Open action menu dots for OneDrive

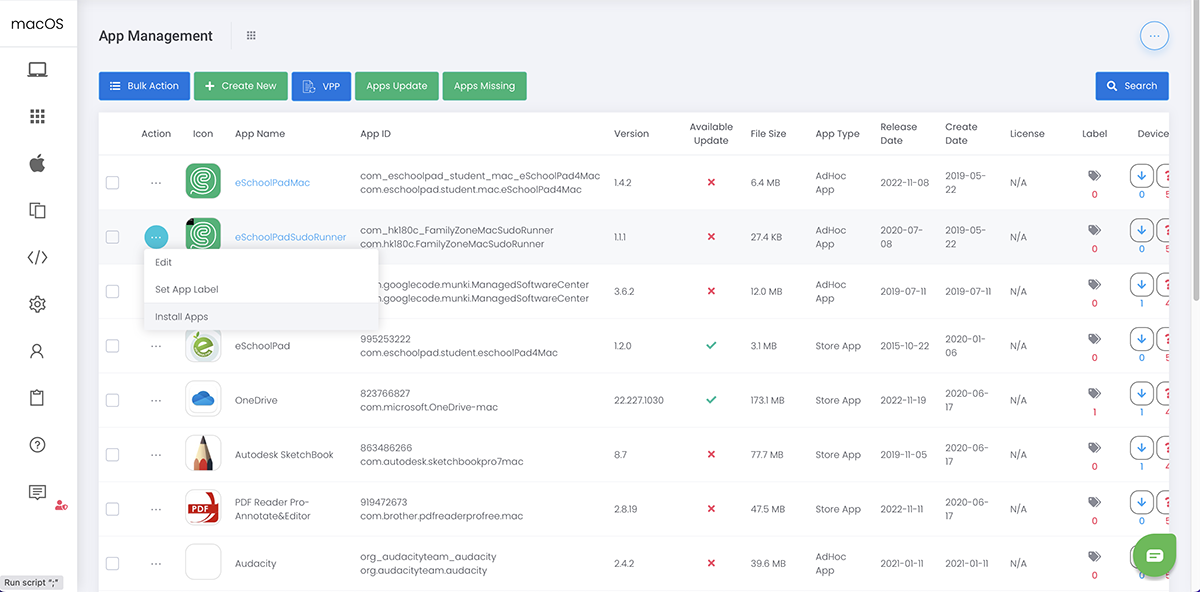(156, 400)
